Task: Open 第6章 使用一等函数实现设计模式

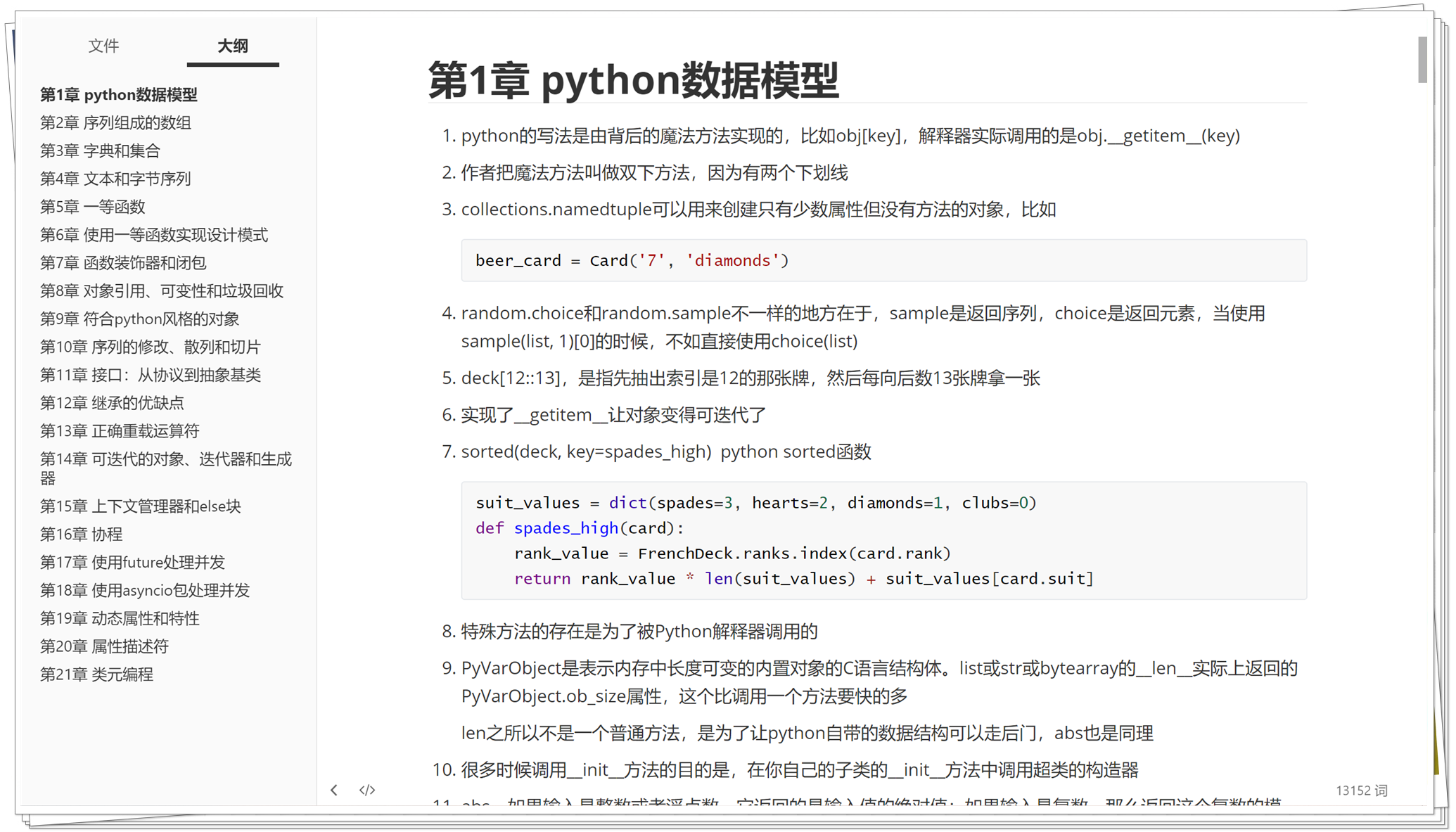Action: (x=154, y=235)
